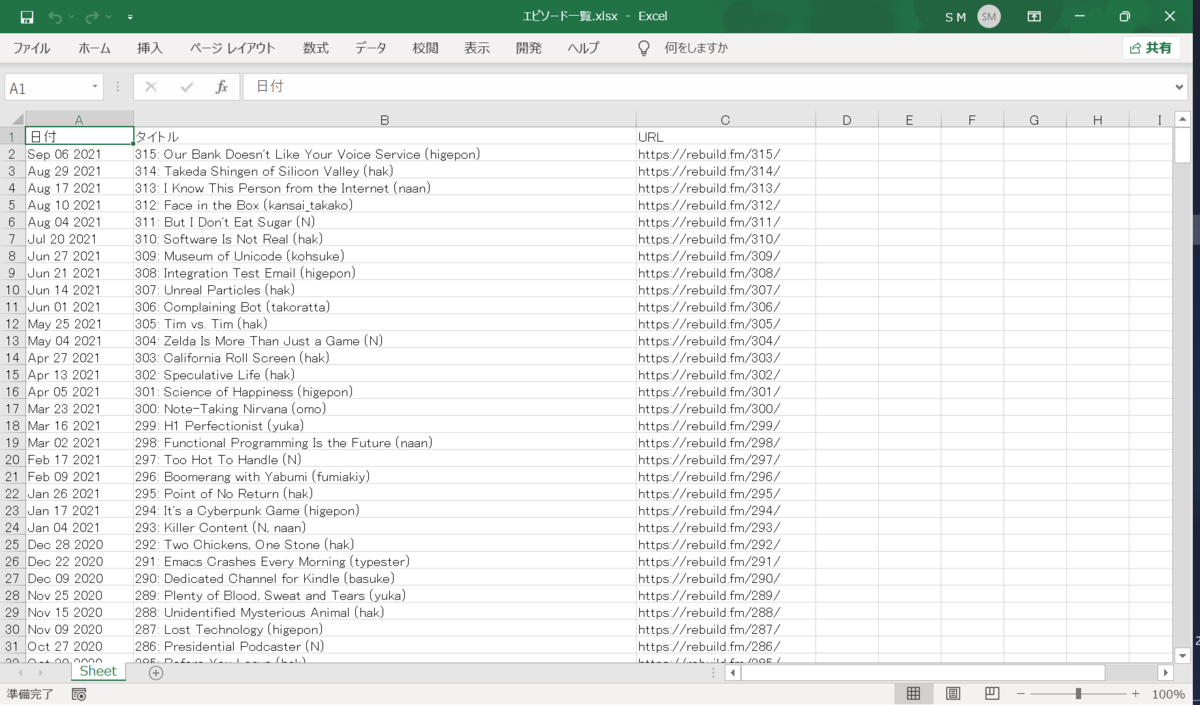
Task: Select column G header
Action: click(1035, 120)
